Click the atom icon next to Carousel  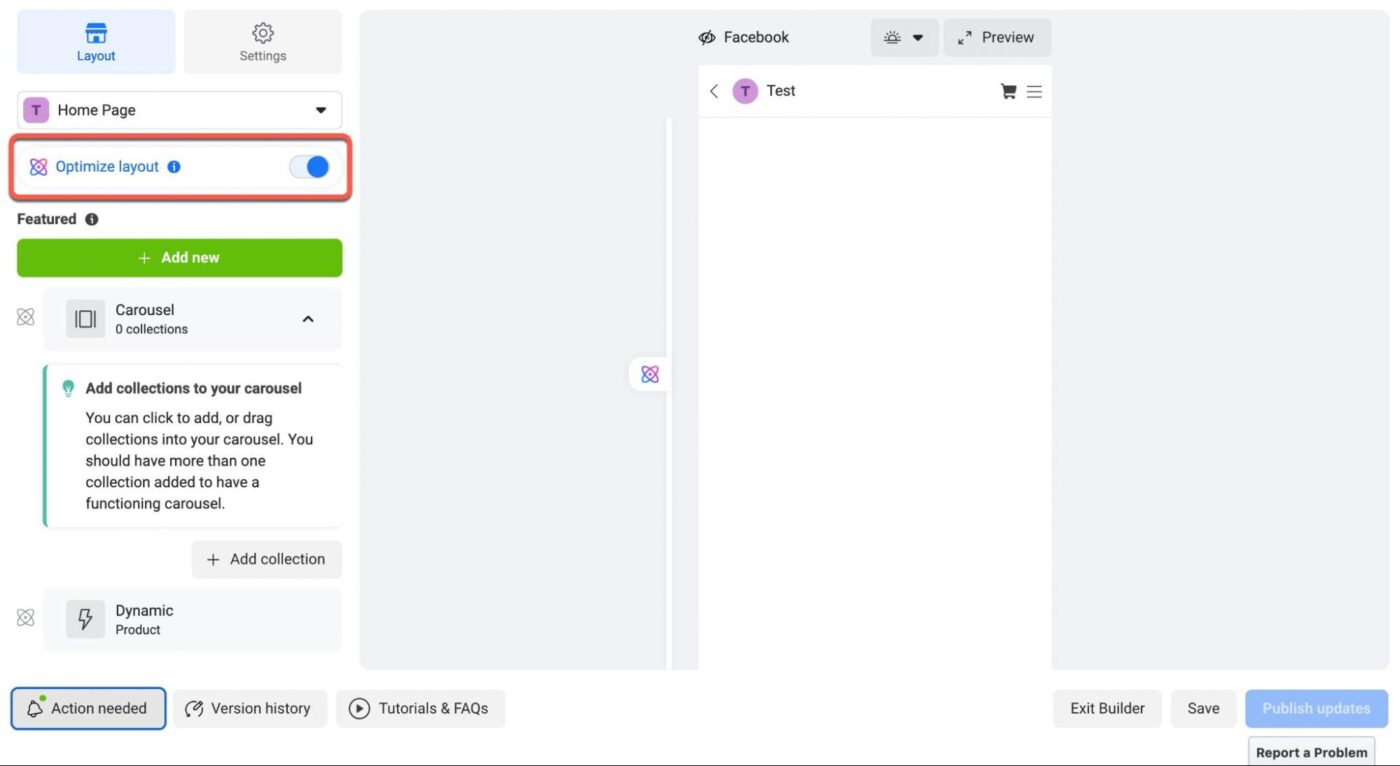(x=25, y=316)
